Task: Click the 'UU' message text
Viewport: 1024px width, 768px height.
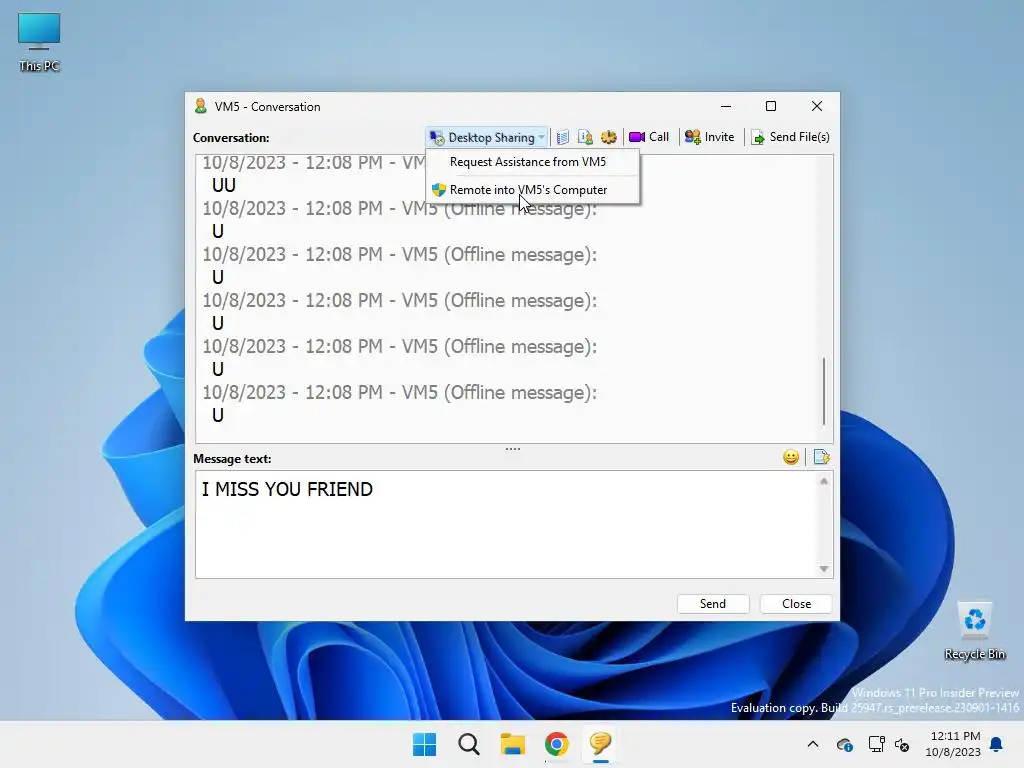Action: point(224,185)
